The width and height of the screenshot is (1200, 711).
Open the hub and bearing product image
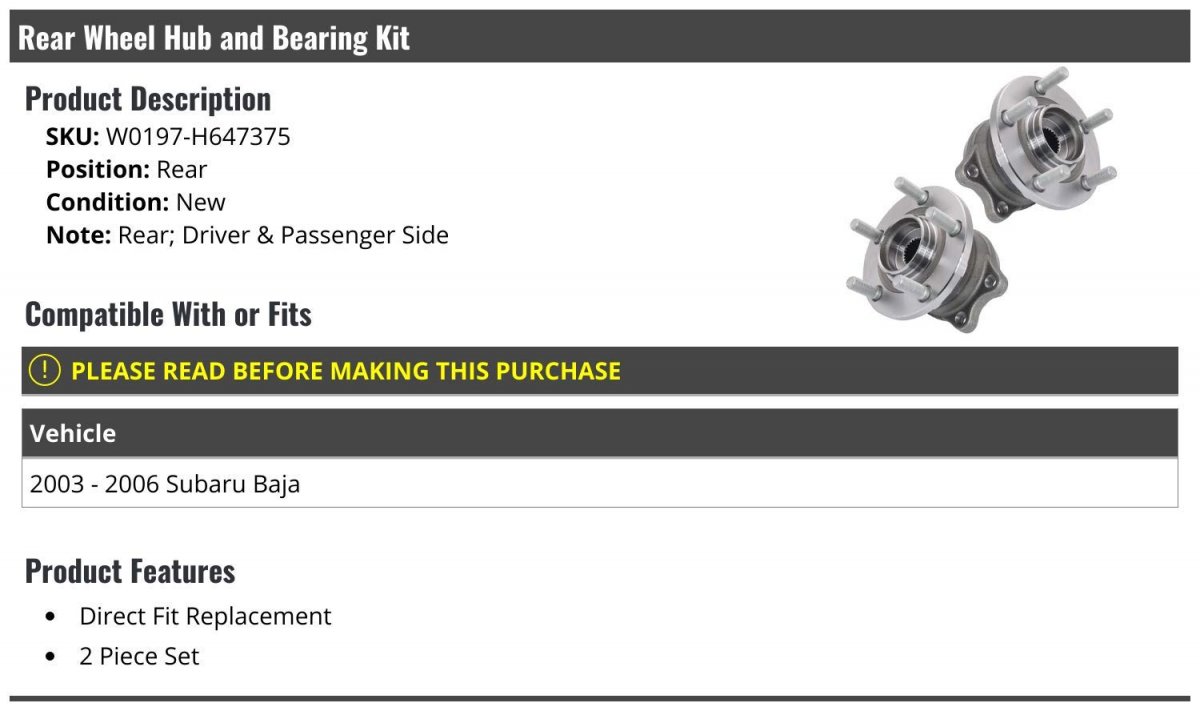[981, 200]
